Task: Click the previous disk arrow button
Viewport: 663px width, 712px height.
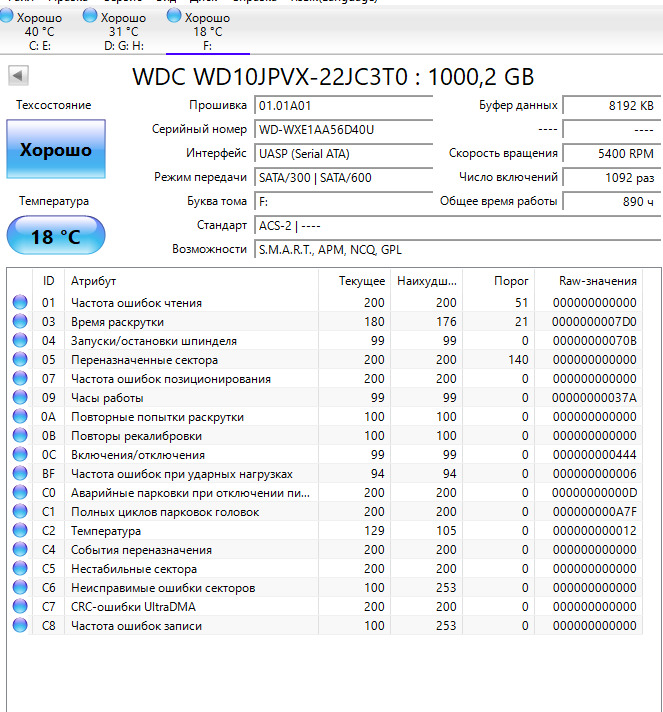Action: coord(18,76)
